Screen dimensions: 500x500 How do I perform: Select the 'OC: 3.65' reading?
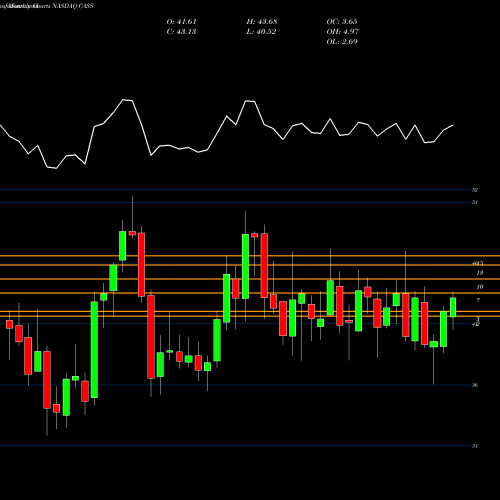pyautogui.click(x=342, y=22)
